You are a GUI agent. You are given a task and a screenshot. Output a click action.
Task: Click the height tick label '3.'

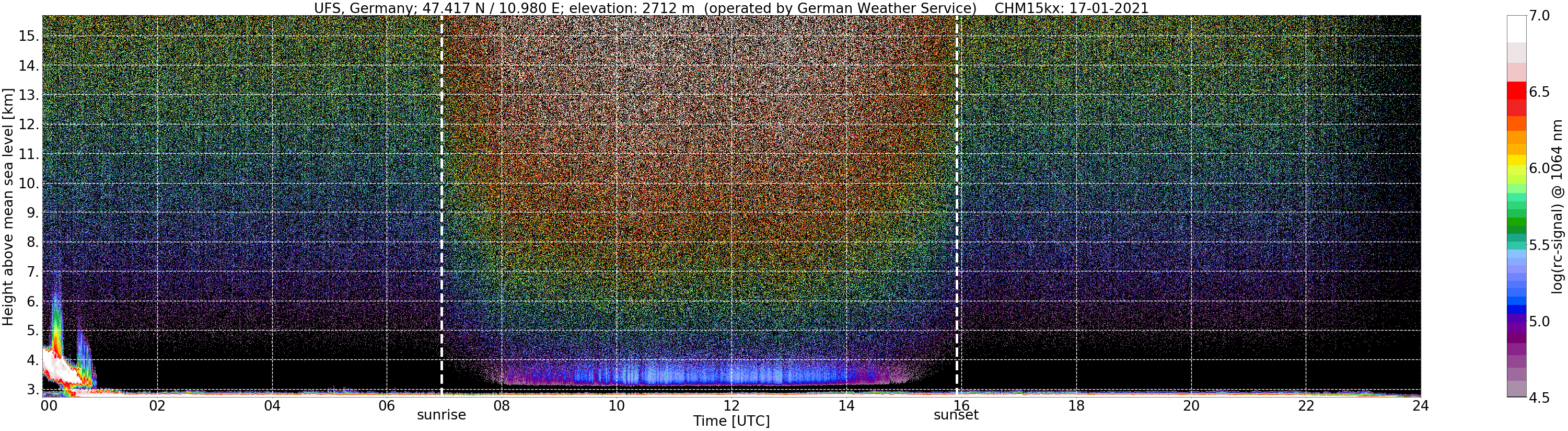(x=32, y=389)
